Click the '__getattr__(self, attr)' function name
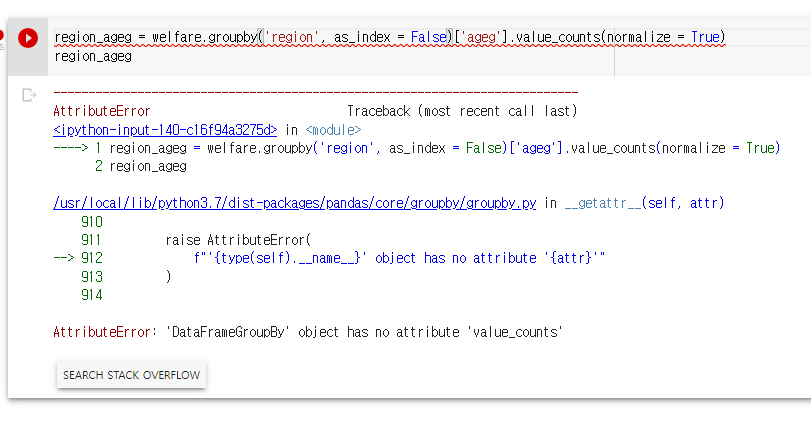This screenshot has height=422, width=811. [x=644, y=203]
